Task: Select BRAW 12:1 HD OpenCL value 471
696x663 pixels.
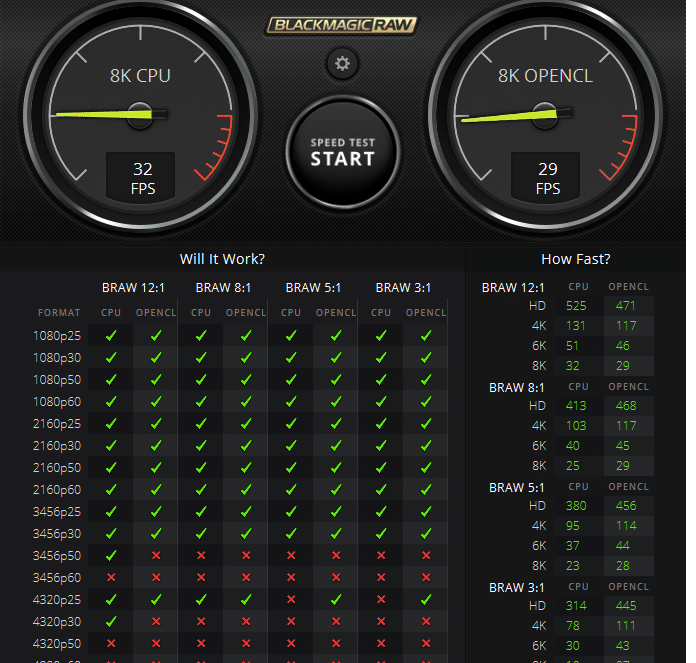Action: point(626,306)
